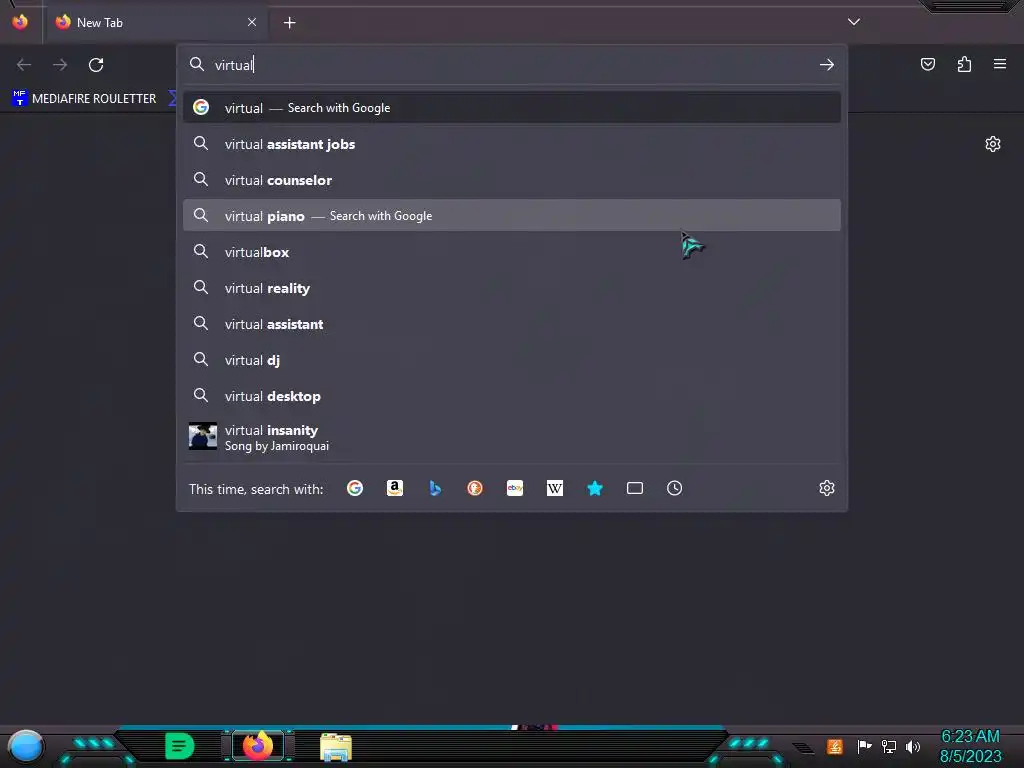Select the New Tab tab
Screen dimensions: 1024x768
click(157, 22)
